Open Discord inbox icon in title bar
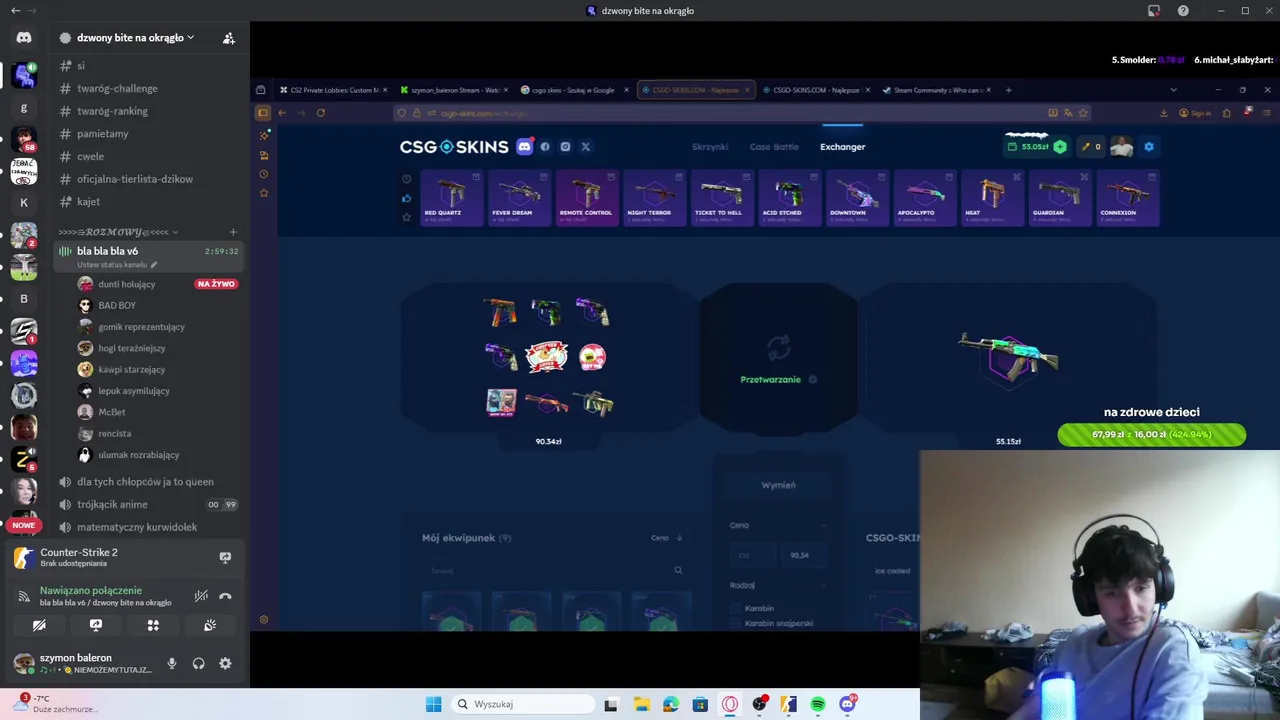This screenshot has height=720, width=1280. (x=1154, y=10)
